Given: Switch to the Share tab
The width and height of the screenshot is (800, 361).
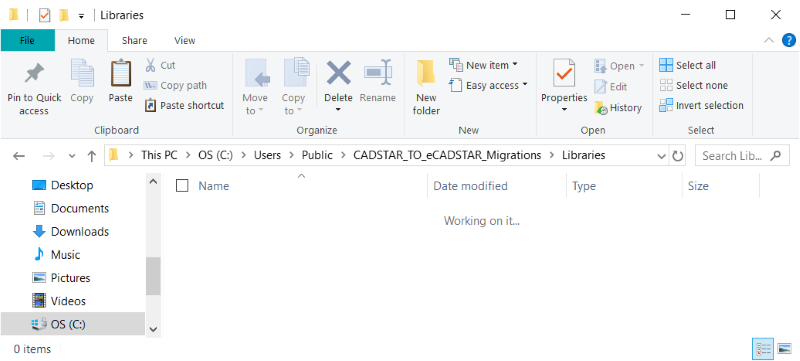Looking at the screenshot, I should coord(135,40).
